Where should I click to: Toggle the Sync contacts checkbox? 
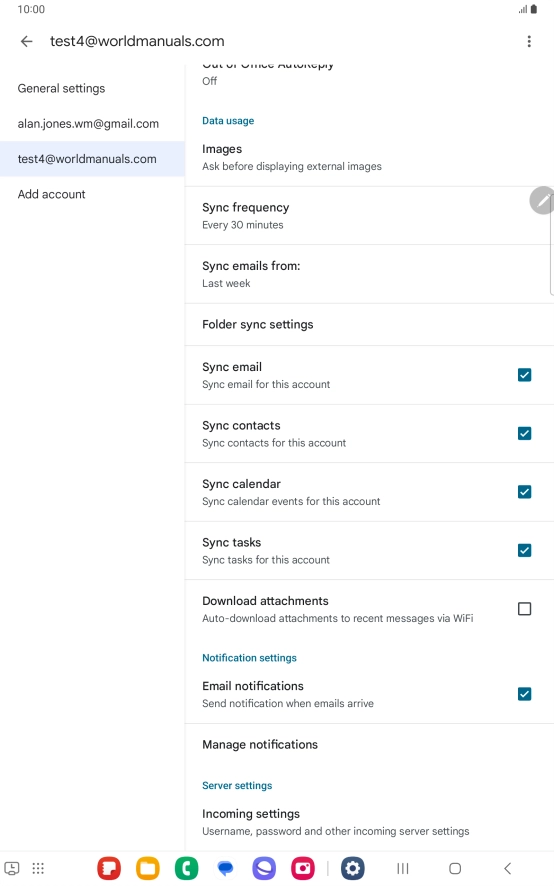click(x=525, y=433)
